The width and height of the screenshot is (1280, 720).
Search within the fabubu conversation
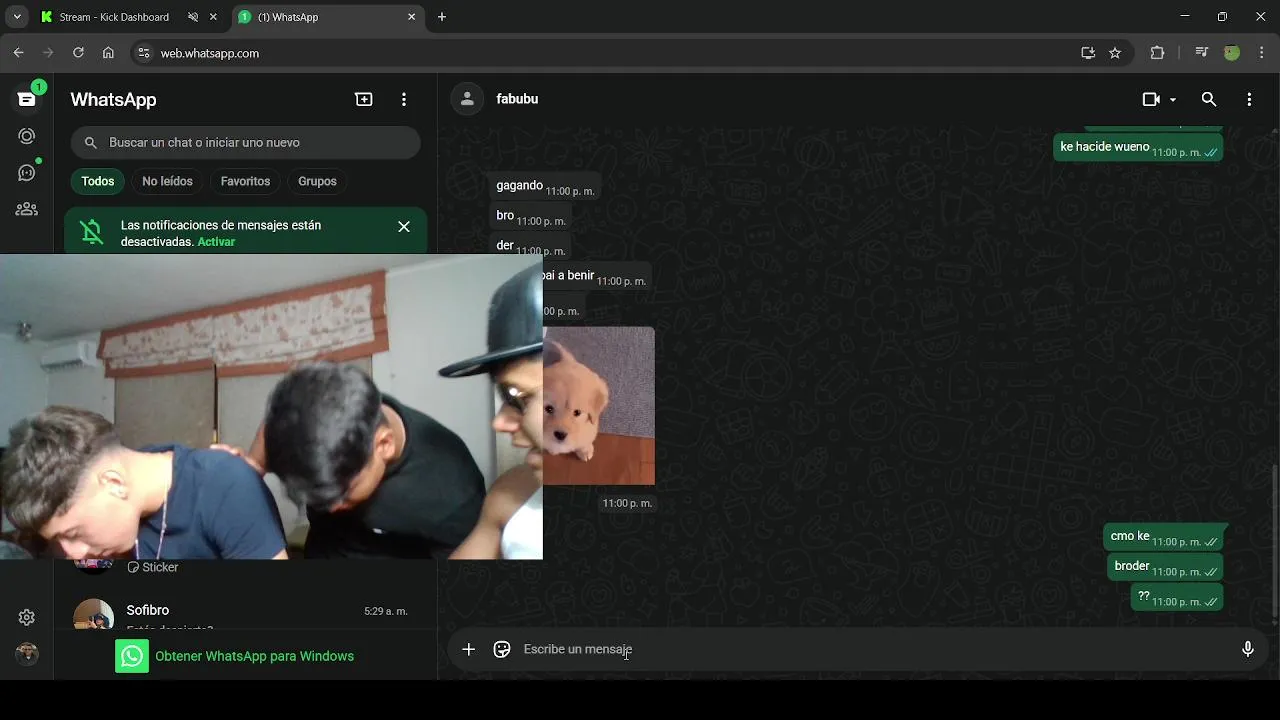click(x=1209, y=99)
